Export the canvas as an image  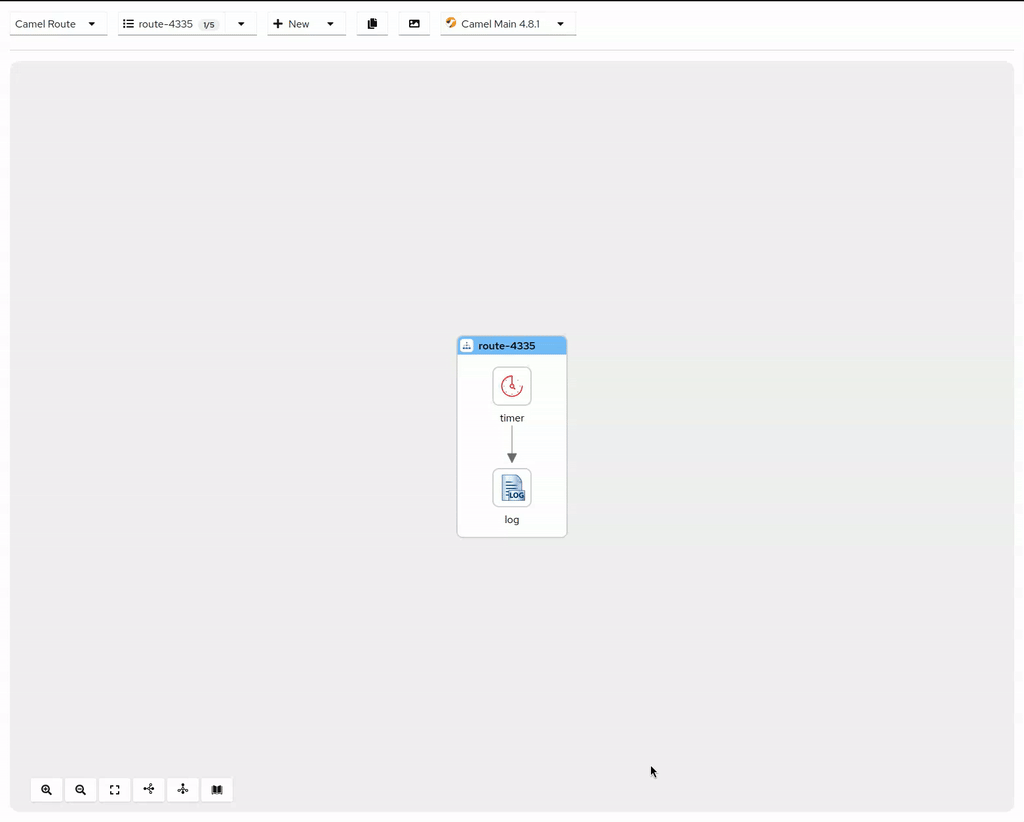[414, 23]
